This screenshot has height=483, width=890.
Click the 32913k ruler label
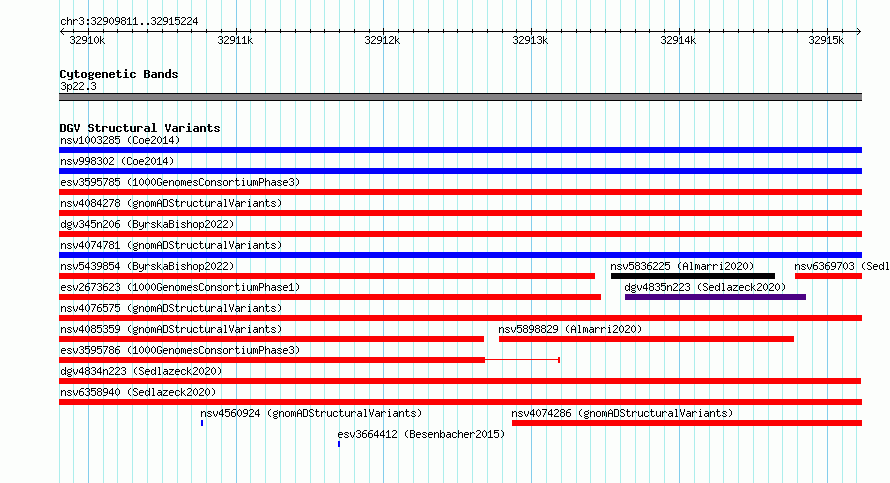click(530, 41)
